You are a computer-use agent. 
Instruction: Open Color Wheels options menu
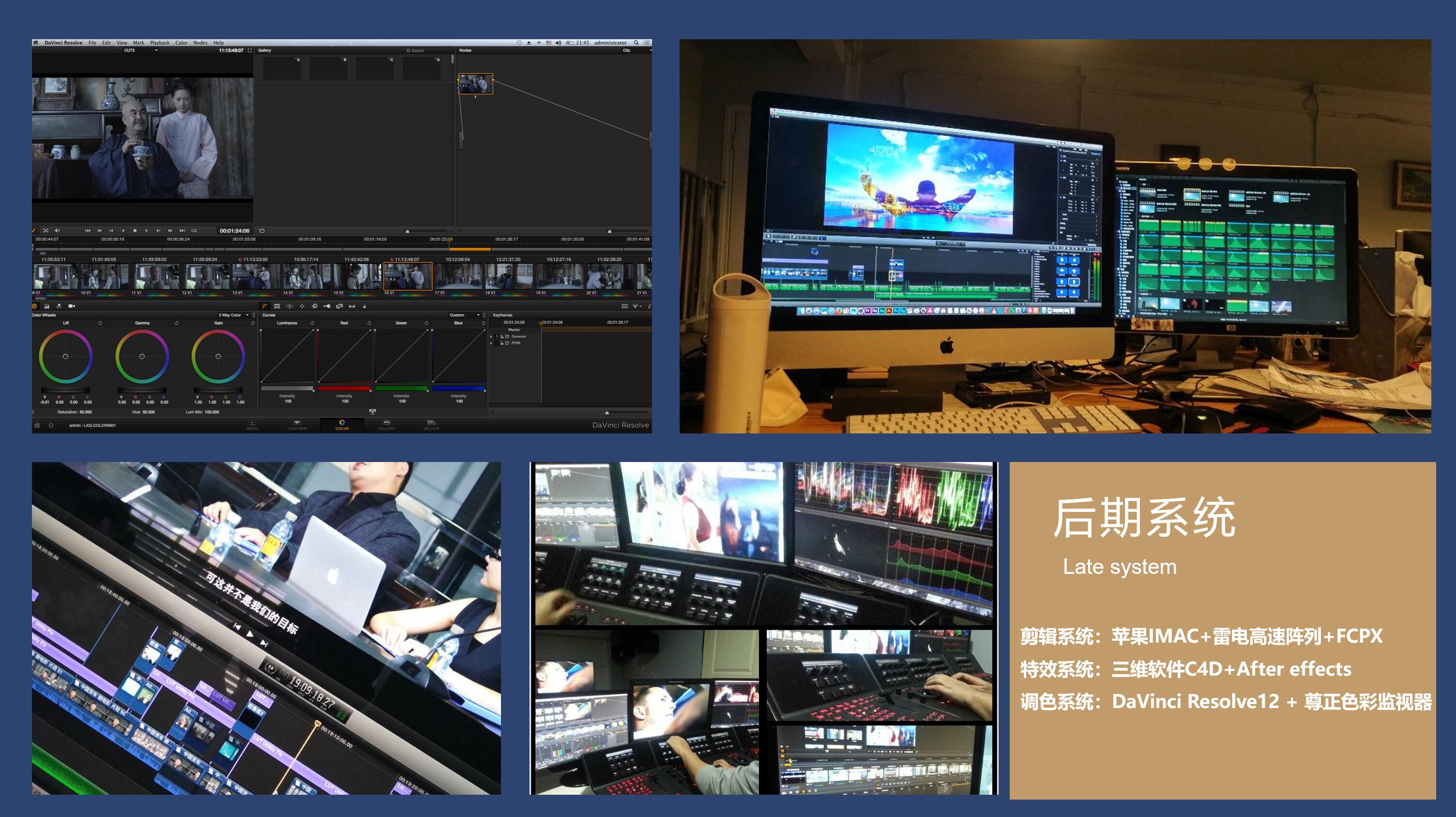[x=254, y=315]
